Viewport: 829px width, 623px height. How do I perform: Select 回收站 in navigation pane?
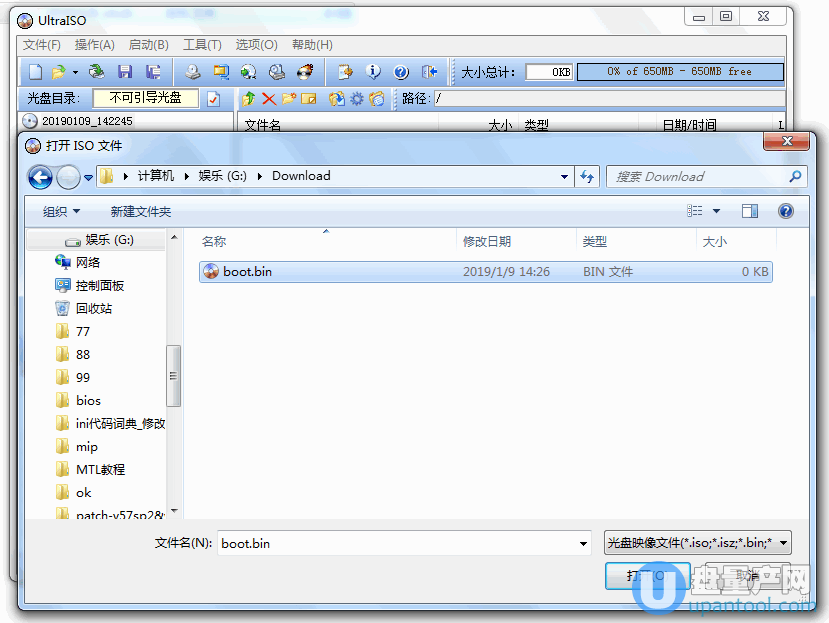click(94, 309)
